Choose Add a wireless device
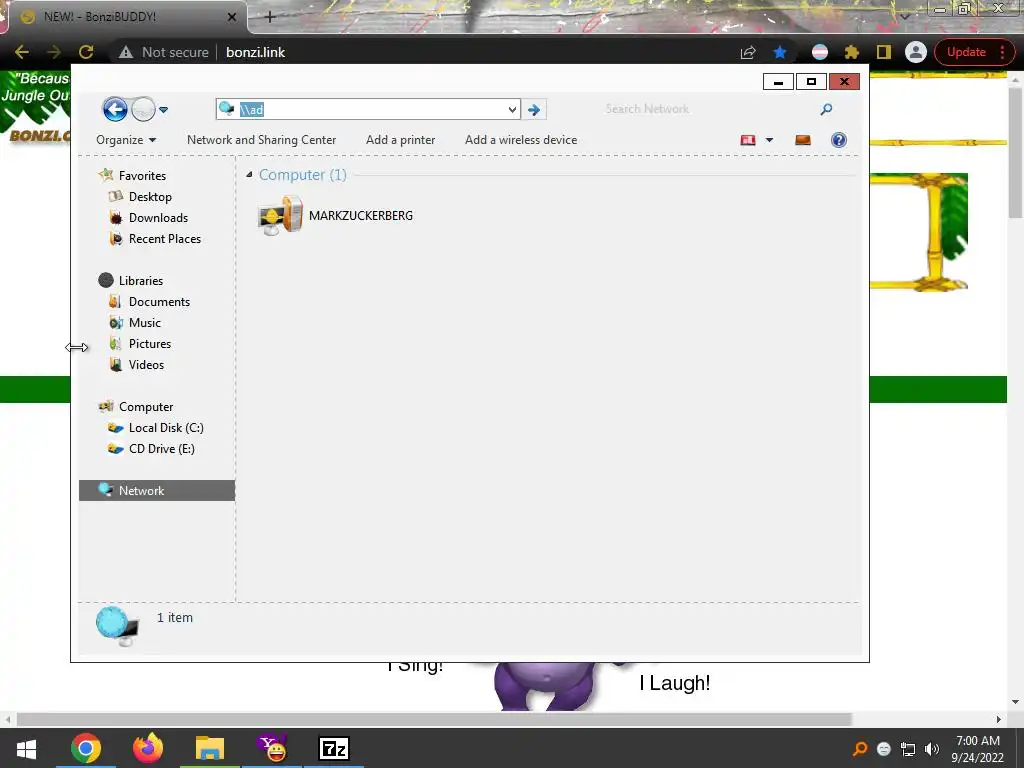The image size is (1024, 768). click(521, 140)
